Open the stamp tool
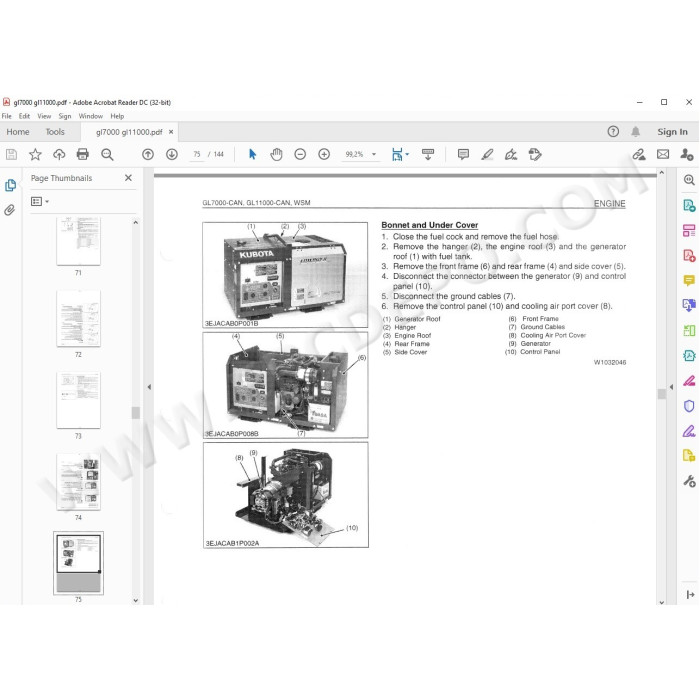This screenshot has height=700, width=700. click(x=535, y=154)
